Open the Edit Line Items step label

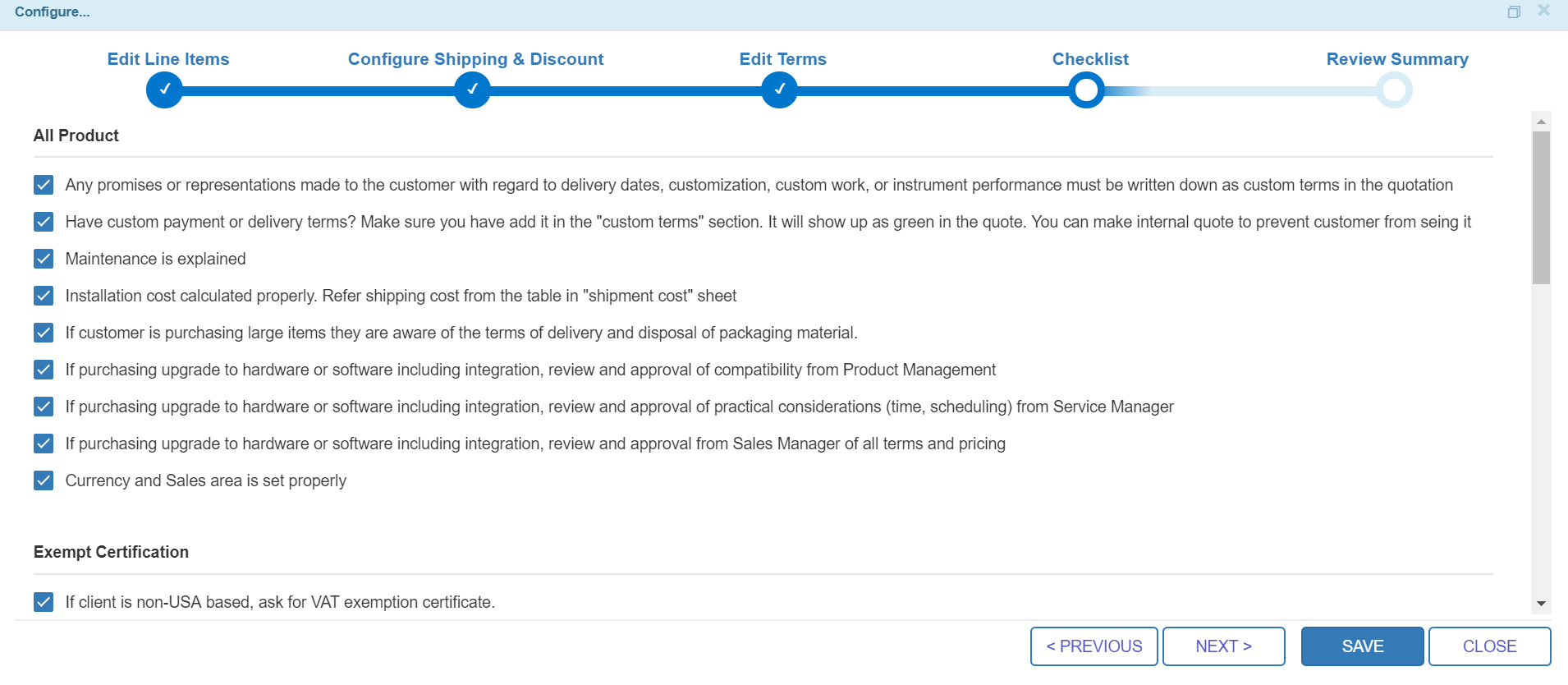pyautogui.click(x=168, y=59)
